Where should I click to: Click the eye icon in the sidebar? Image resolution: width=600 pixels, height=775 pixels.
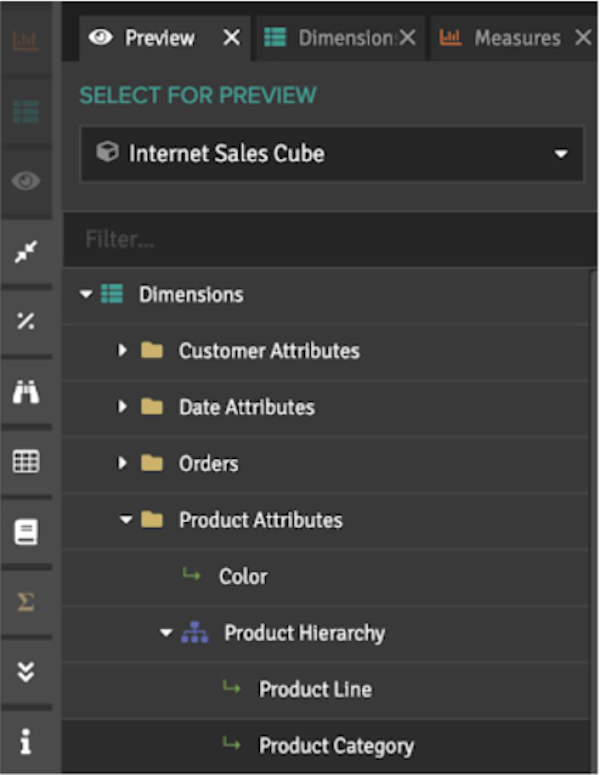click(x=26, y=181)
